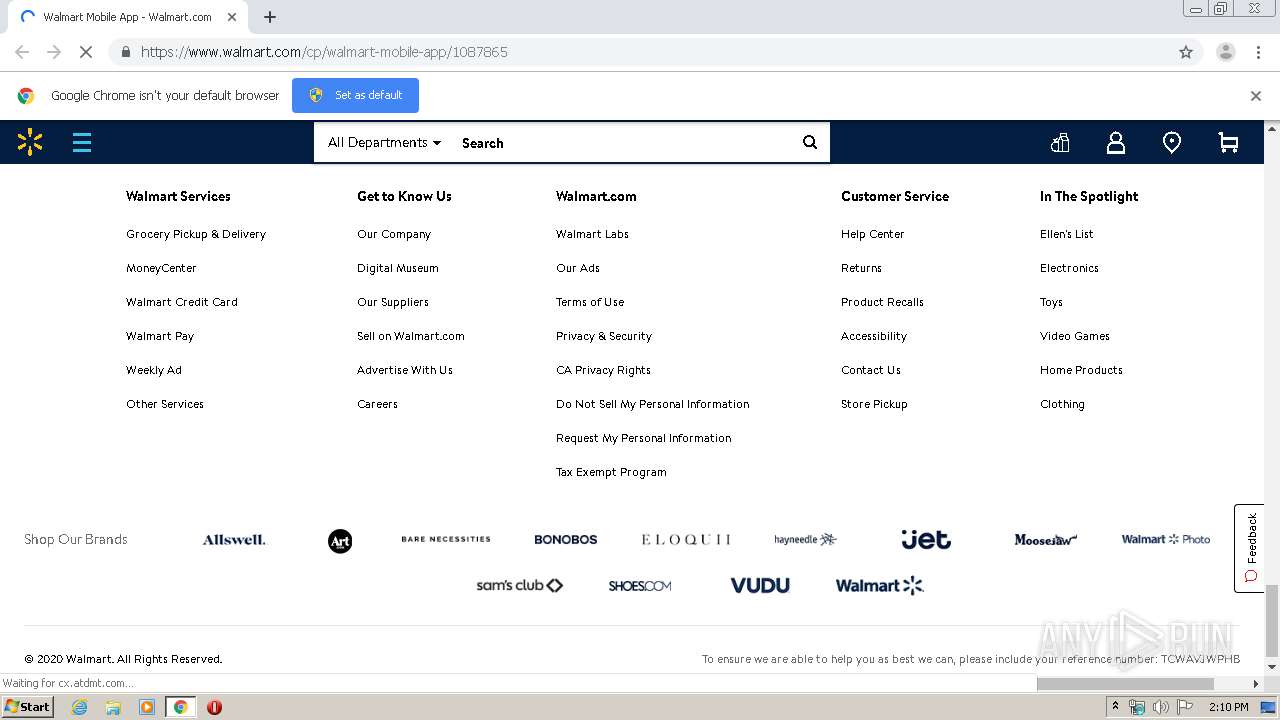Open the Windows Start menu
Screen dimensions: 1280x720
pyautogui.click(x=27, y=706)
